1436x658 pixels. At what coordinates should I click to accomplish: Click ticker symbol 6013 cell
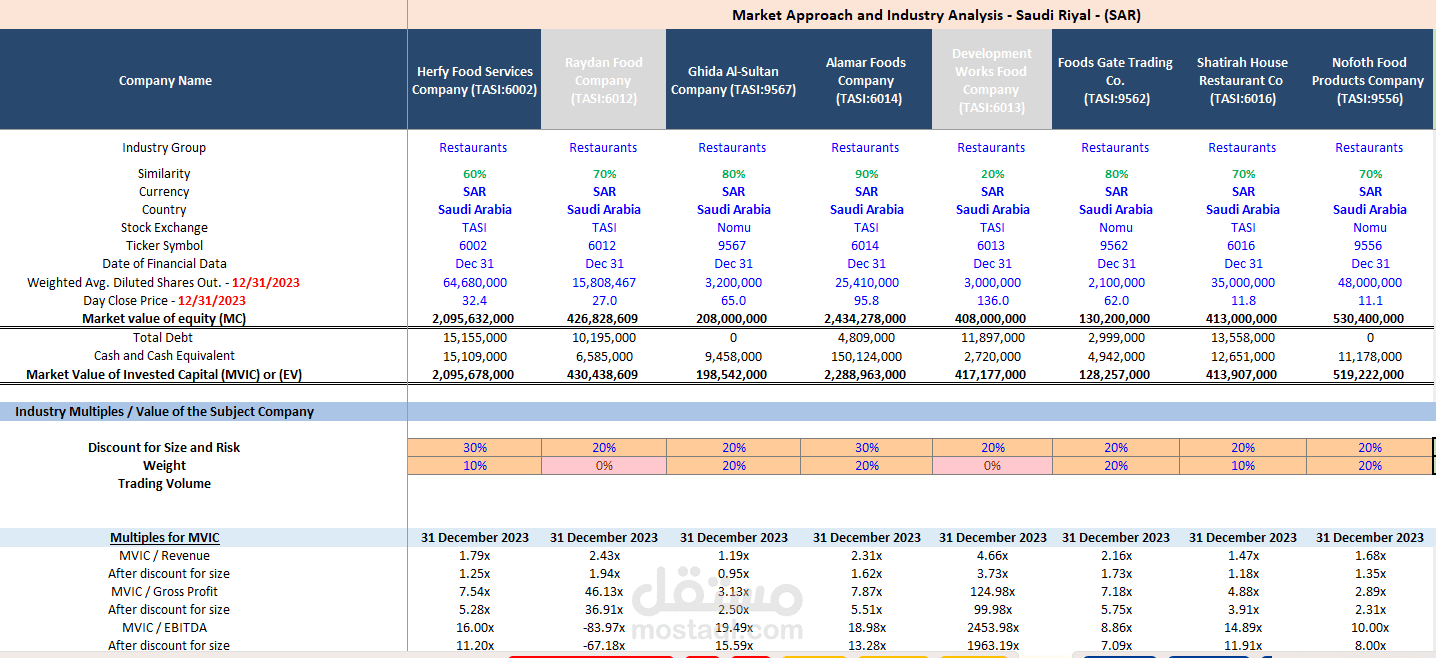coord(992,246)
